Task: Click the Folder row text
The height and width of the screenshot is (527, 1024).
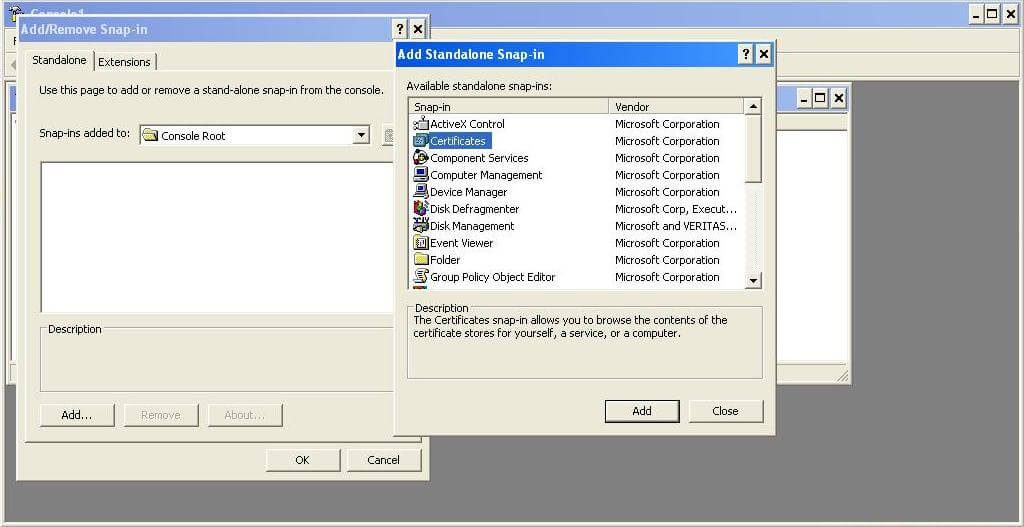Action: (445, 260)
